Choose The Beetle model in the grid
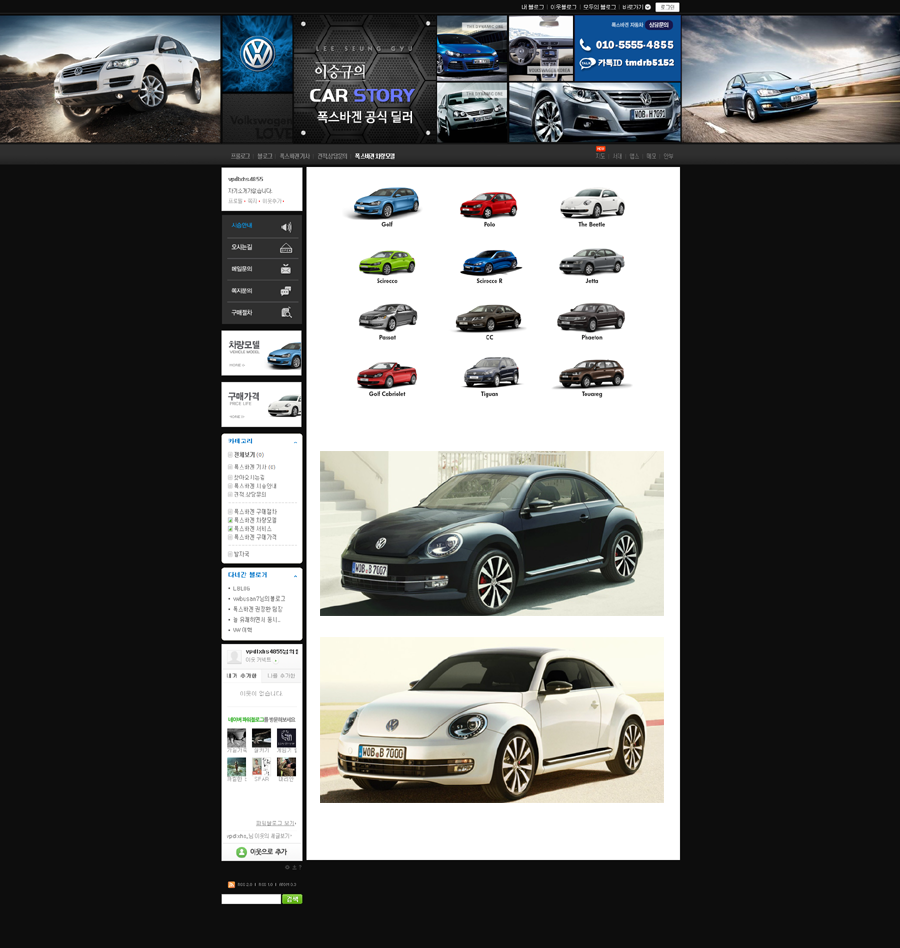Viewport: 900px width, 948px height. pyautogui.click(x=592, y=203)
